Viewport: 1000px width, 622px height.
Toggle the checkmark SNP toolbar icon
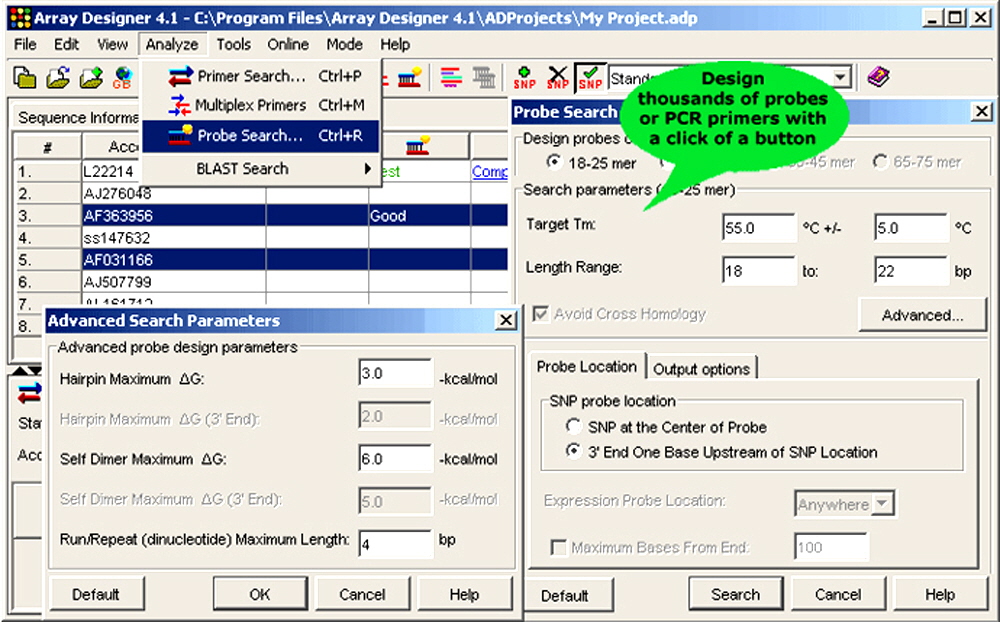coord(591,78)
